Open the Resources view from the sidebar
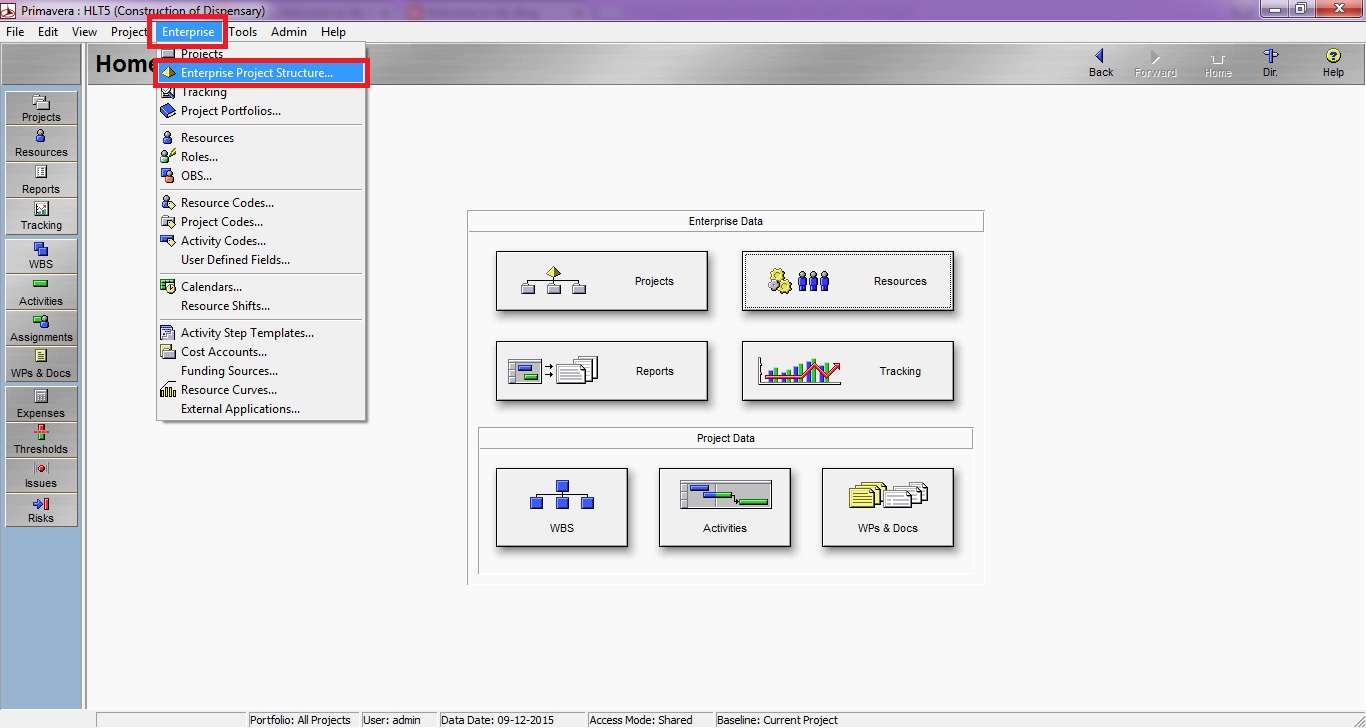The image size is (1366, 728). click(x=40, y=143)
